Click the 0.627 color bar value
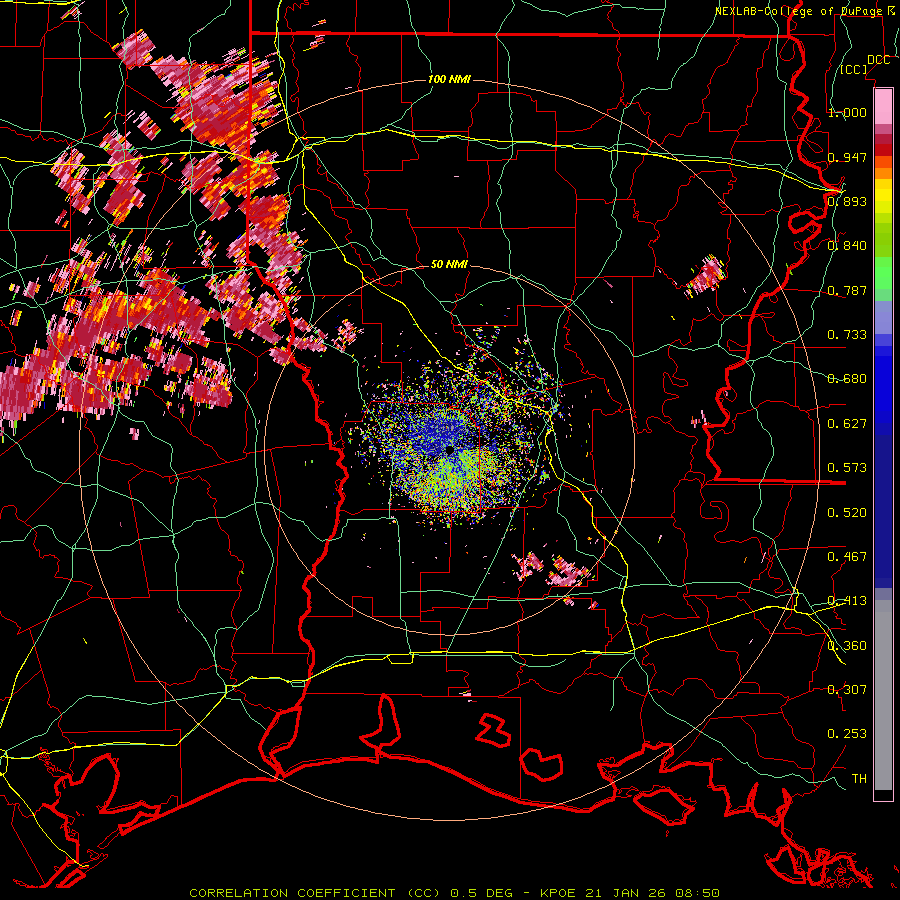 point(847,424)
